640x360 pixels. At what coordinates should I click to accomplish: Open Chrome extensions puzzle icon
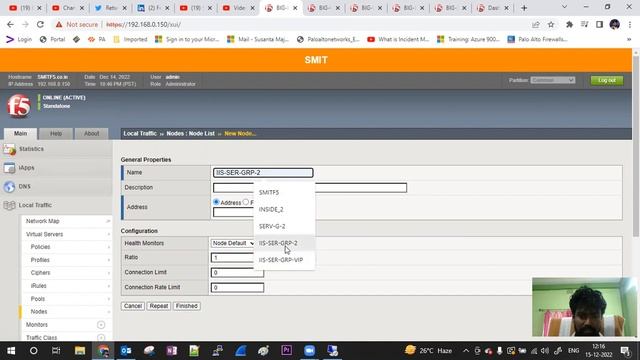pyautogui.click(x=569, y=24)
